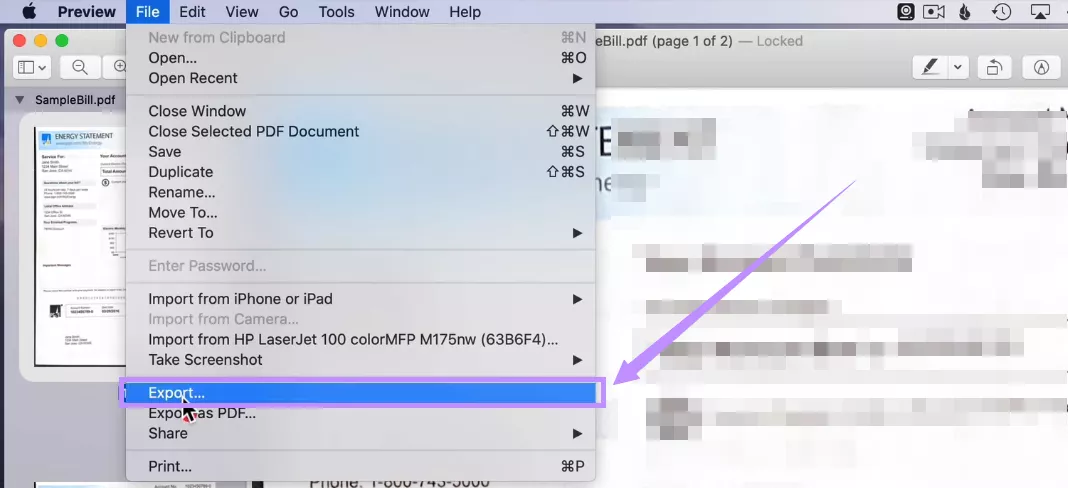Open the highlight color dropdown arrow

click(958, 67)
